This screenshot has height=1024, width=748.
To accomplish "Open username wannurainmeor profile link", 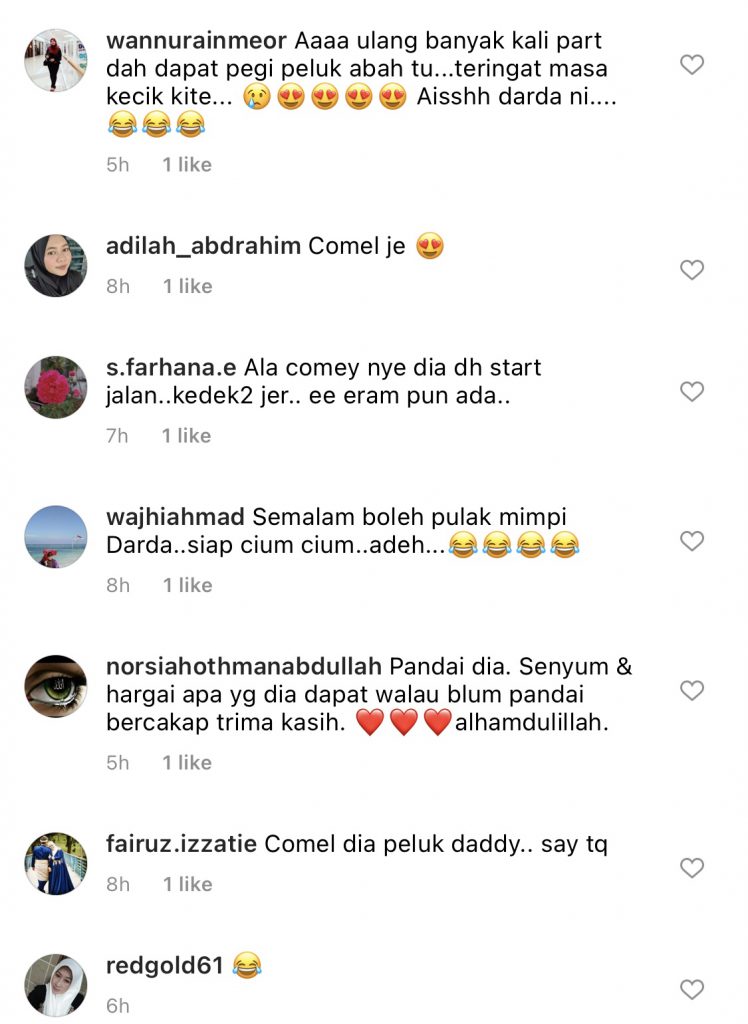I will coord(196,40).
